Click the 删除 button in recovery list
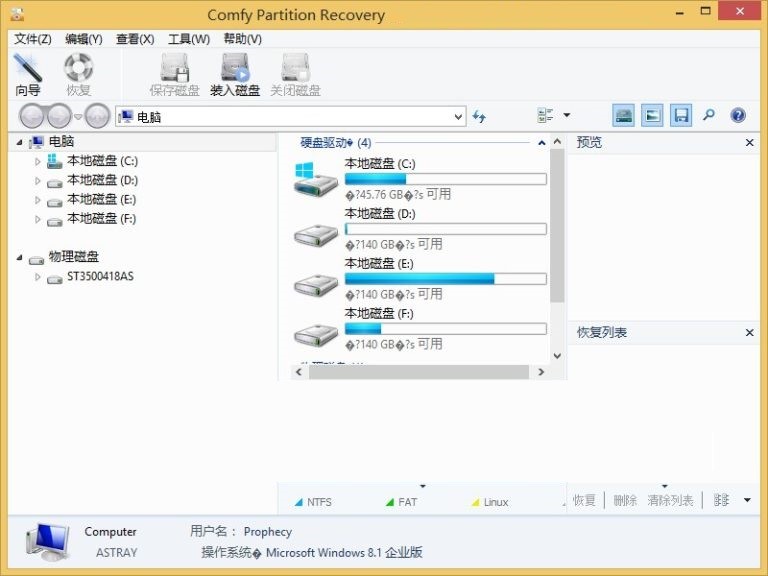This screenshot has width=768, height=576. (625, 500)
